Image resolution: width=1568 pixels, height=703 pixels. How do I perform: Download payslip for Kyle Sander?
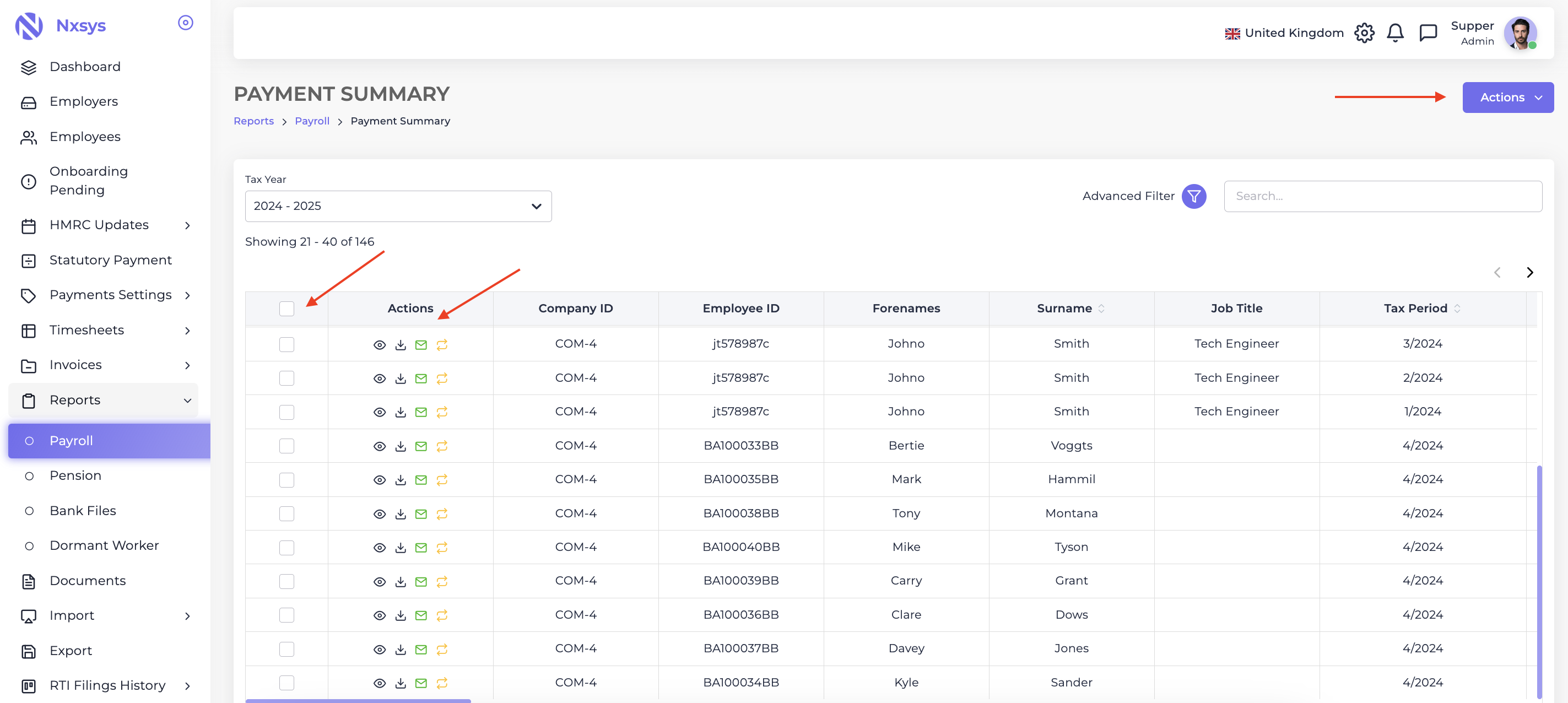pyautogui.click(x=401, y=684)
